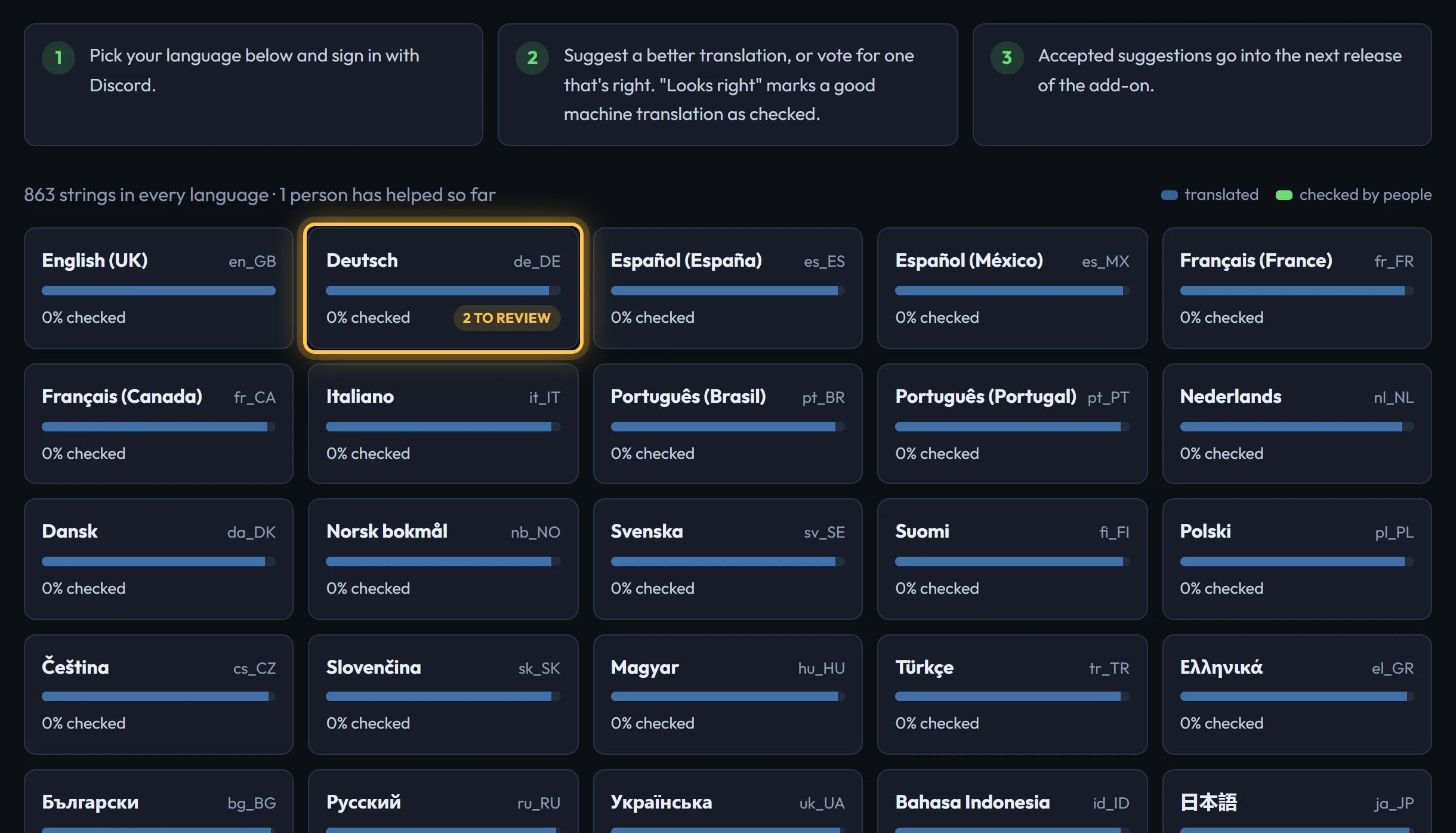This screenshot has height=833, width=1456.
Task: Select the Français (Canada) card
Action: [159, 424]
